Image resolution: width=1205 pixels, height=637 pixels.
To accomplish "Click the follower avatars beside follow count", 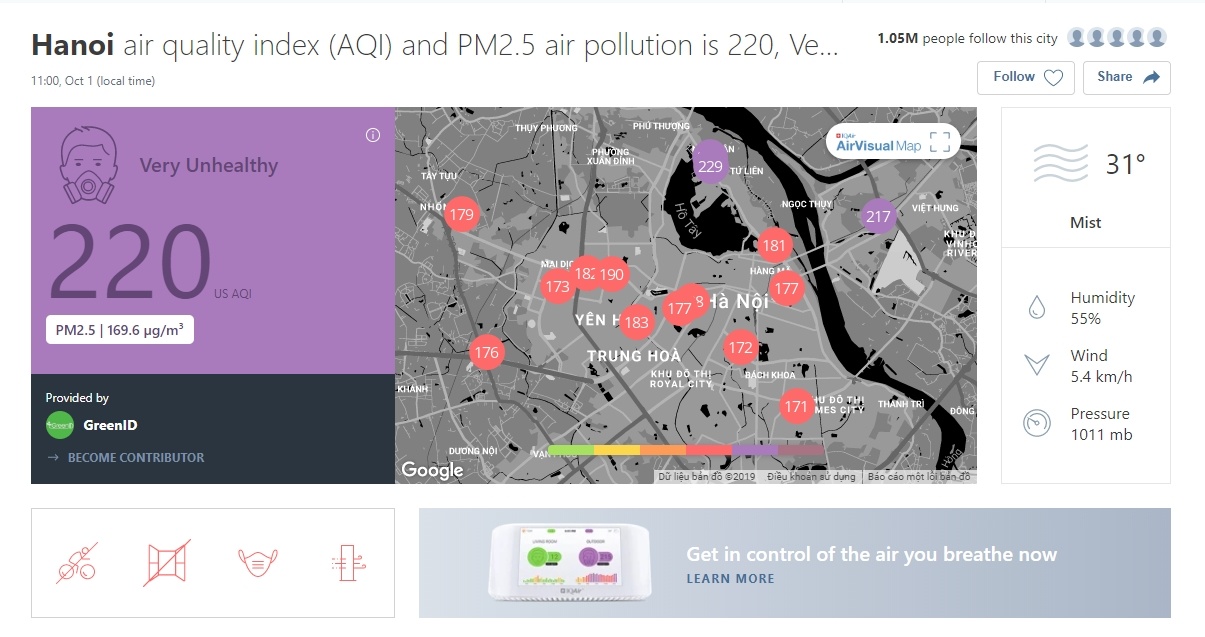I will coord(1116,39).
